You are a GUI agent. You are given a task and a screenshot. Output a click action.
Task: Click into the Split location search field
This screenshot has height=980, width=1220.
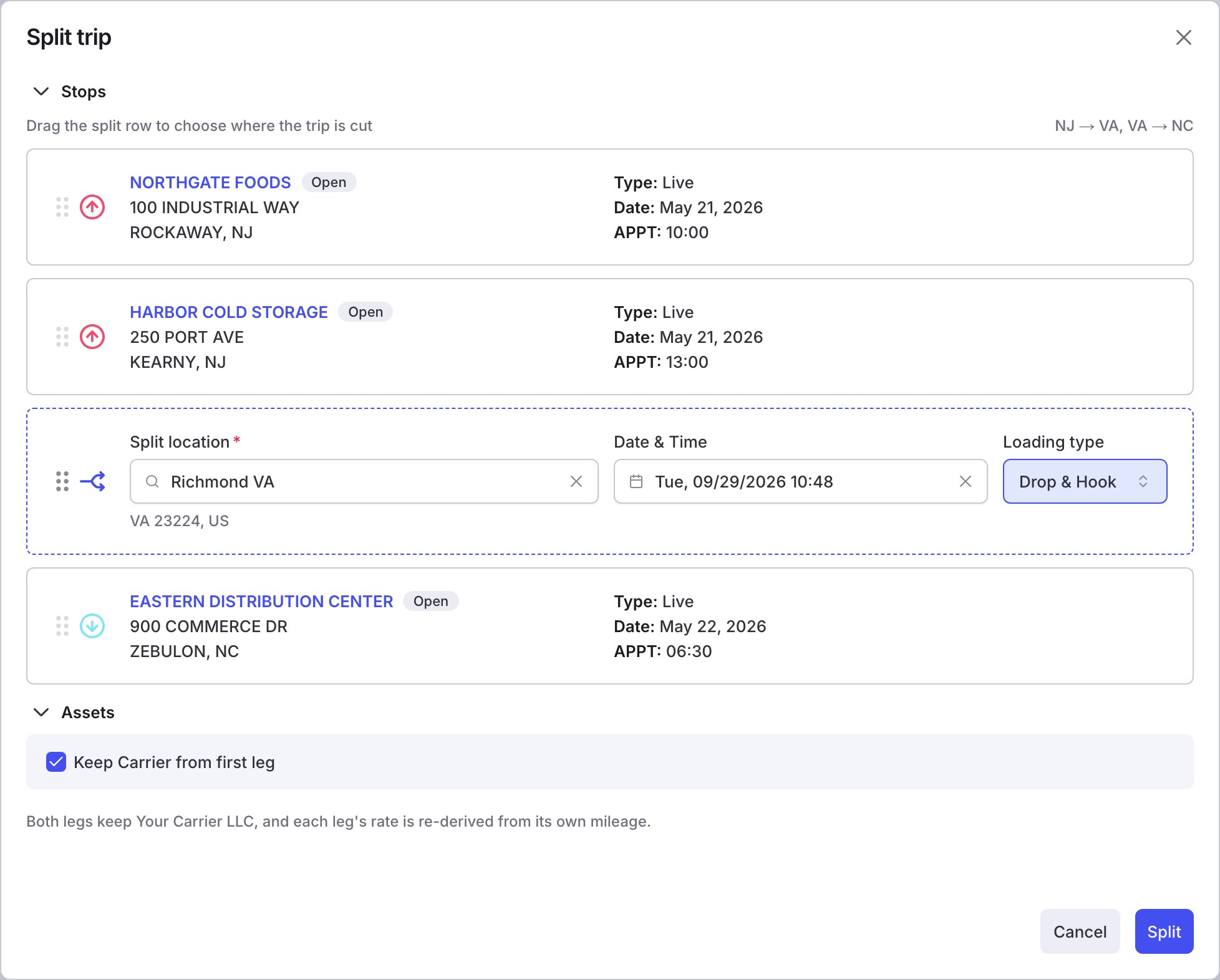[x=364, y=481]
